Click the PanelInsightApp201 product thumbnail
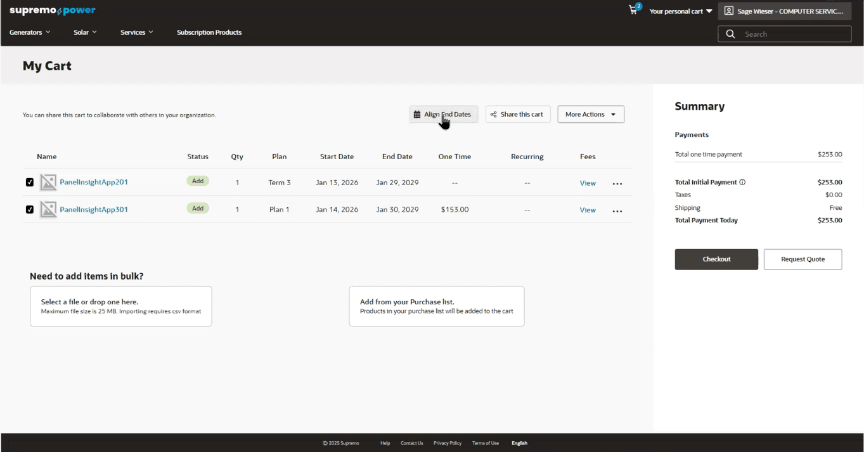Image resolution: width=864 pixels, height=452 pixels. pos(48,182)
